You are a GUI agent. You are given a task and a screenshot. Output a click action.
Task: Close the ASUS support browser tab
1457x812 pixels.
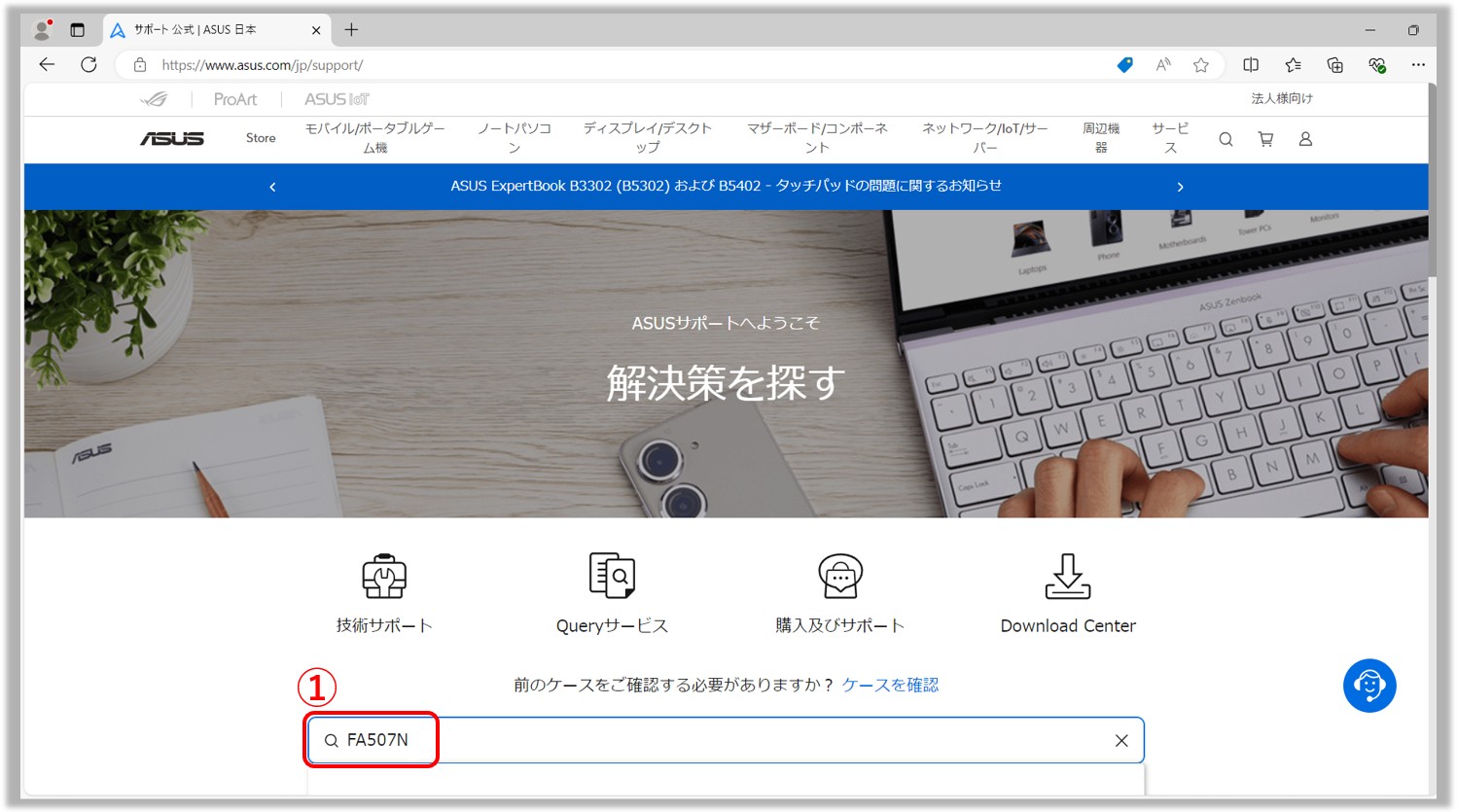[316, 30]
